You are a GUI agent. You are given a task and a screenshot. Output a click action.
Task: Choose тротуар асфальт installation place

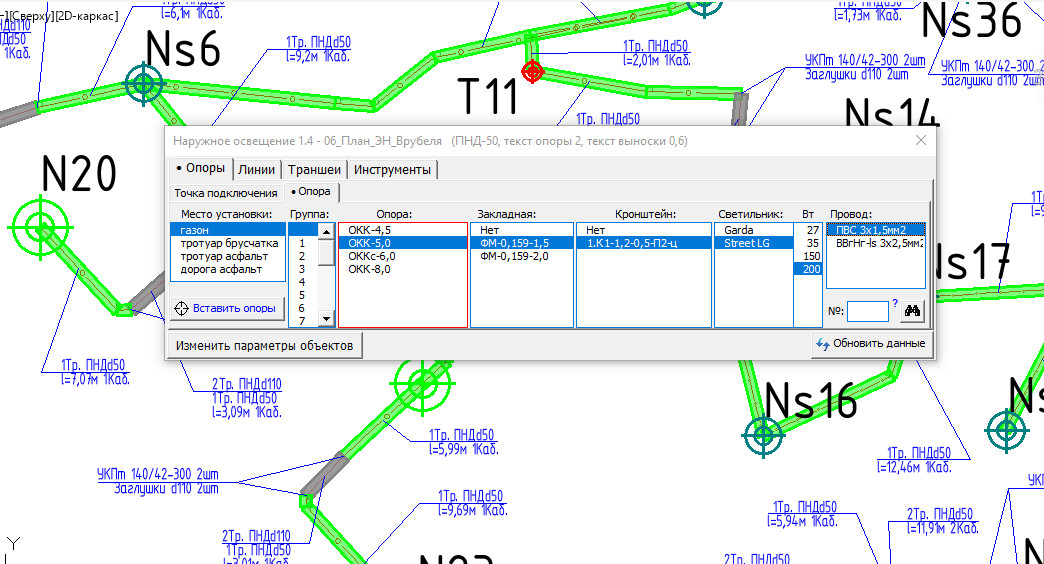228,256
